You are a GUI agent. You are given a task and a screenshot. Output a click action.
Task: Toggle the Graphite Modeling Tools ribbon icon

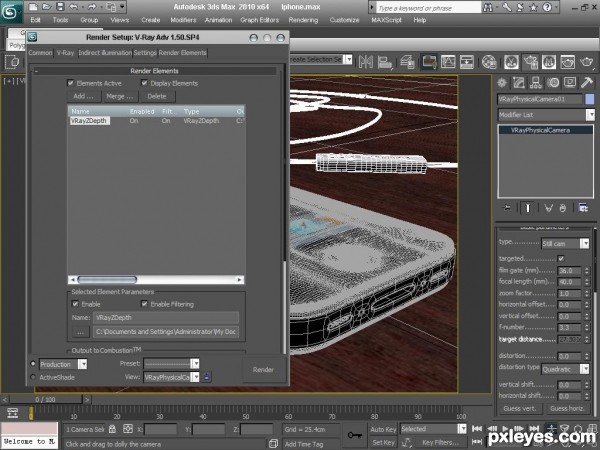(x=429, y=62)
